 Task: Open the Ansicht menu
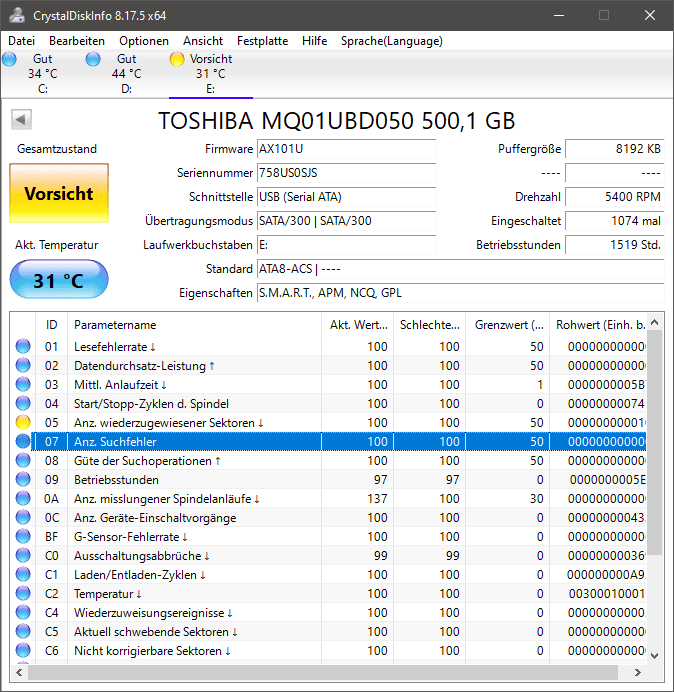(x=203, y=41)
